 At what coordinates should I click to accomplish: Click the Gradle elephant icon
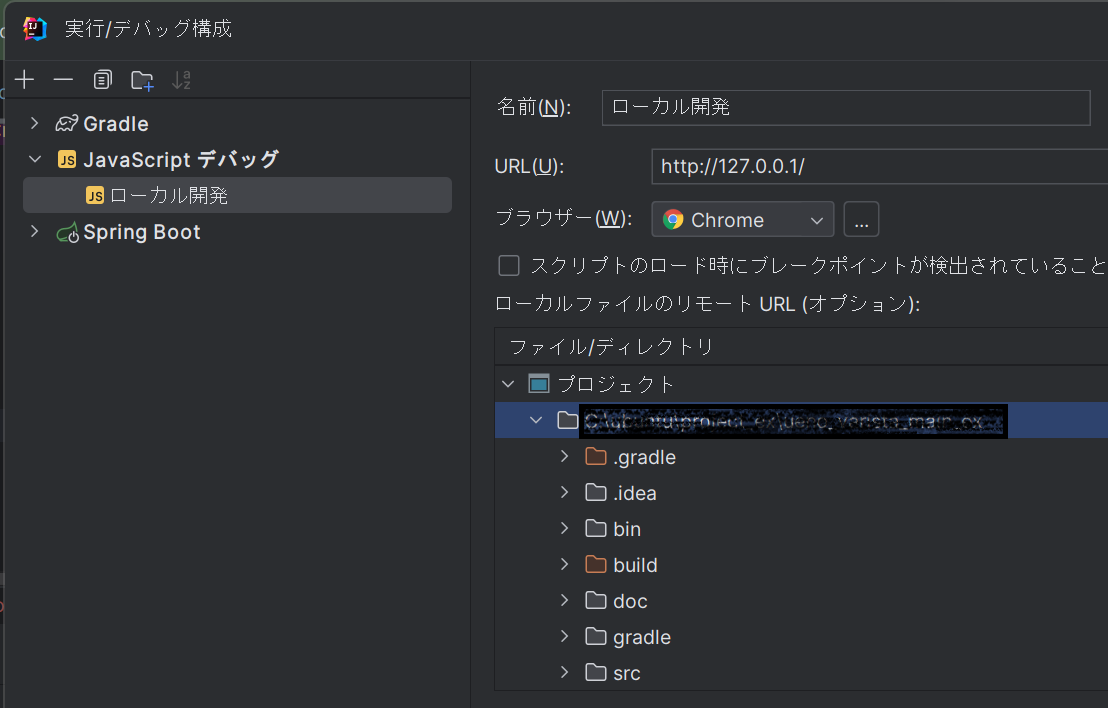pos(65,123)
